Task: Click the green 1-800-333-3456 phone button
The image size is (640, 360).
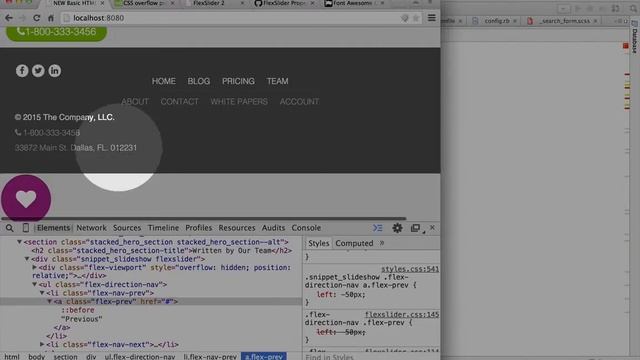Action: [x=56, y=32]
